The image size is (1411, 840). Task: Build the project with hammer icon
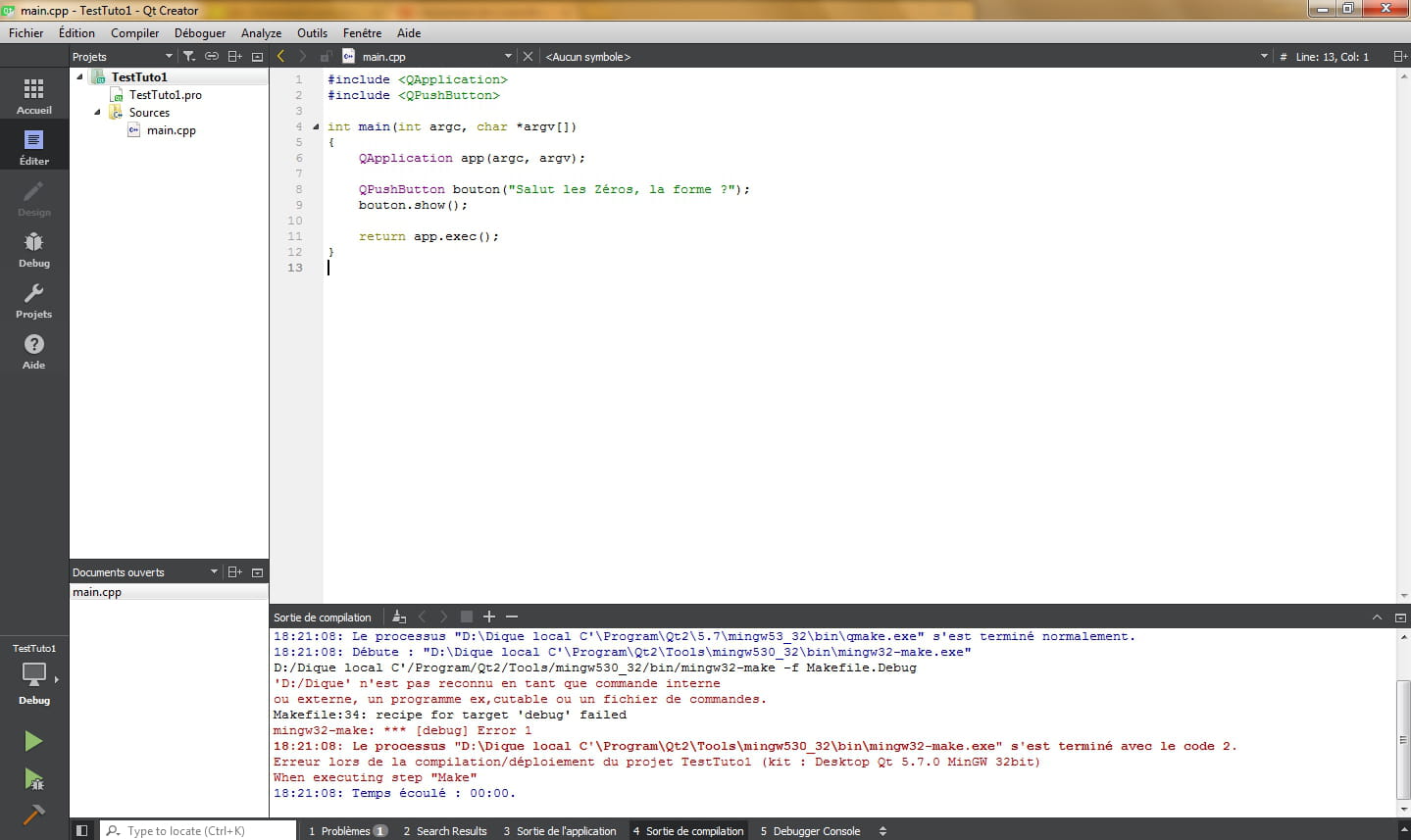coord(33,815)
